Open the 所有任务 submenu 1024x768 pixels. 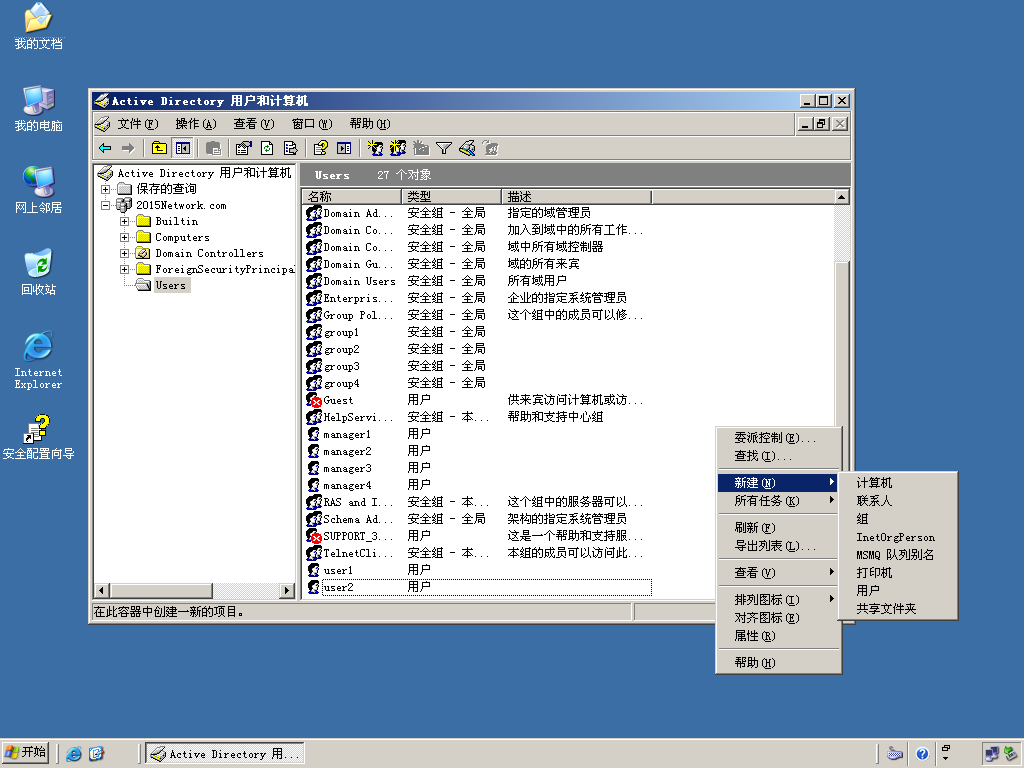coord(777,501)
